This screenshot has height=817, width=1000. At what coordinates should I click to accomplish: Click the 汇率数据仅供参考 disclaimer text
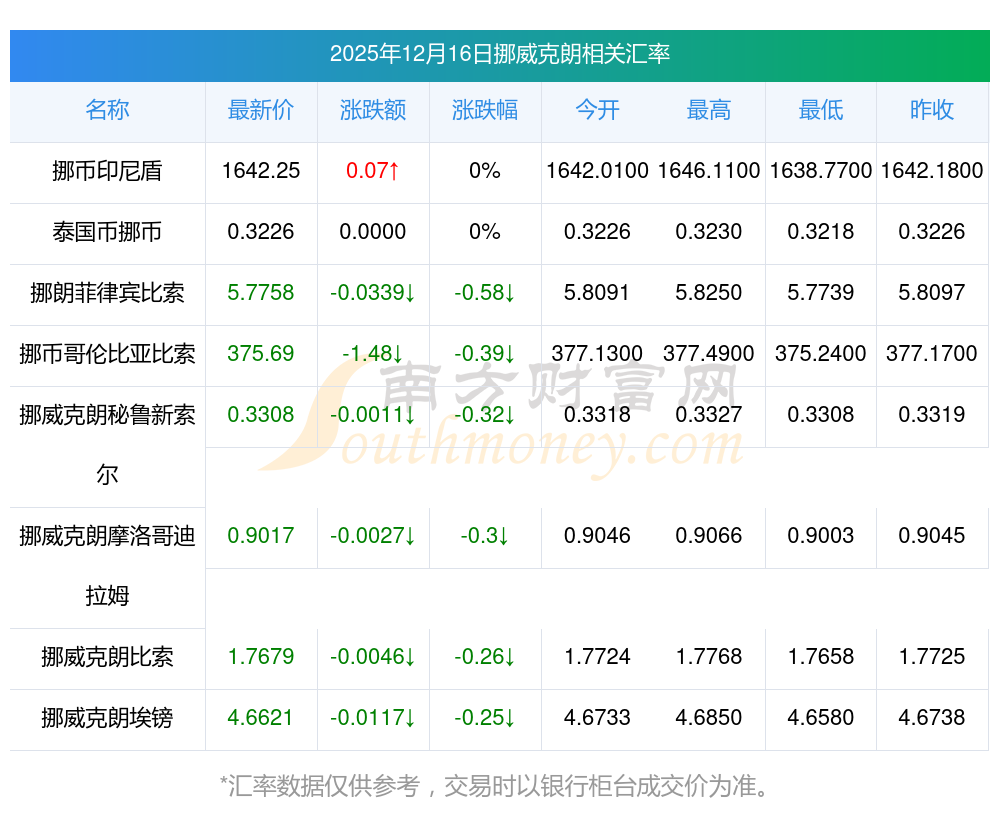[497, 786]
